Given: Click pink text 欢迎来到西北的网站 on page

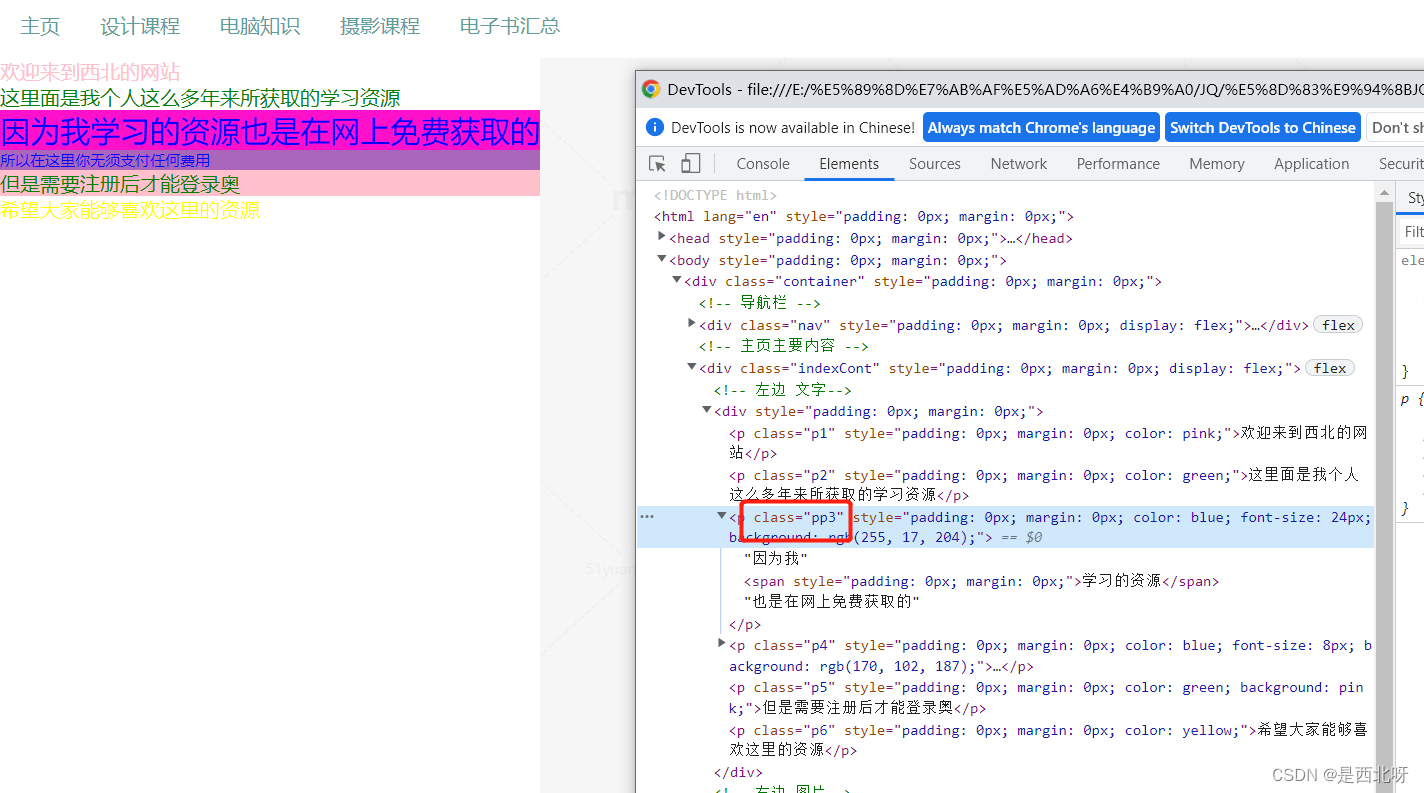Looking at the screenshot, I should (x=90, y=72).
